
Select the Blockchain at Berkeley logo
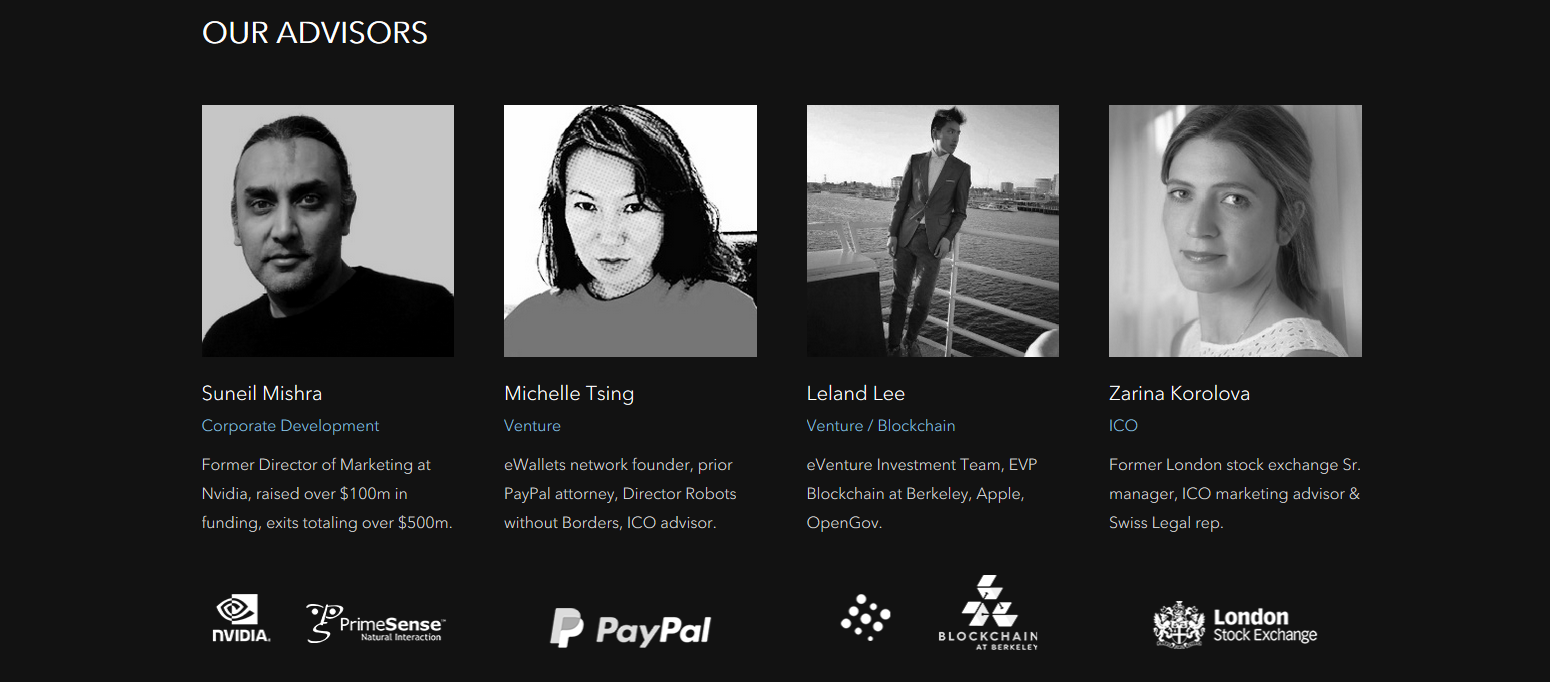pos(988,613)
